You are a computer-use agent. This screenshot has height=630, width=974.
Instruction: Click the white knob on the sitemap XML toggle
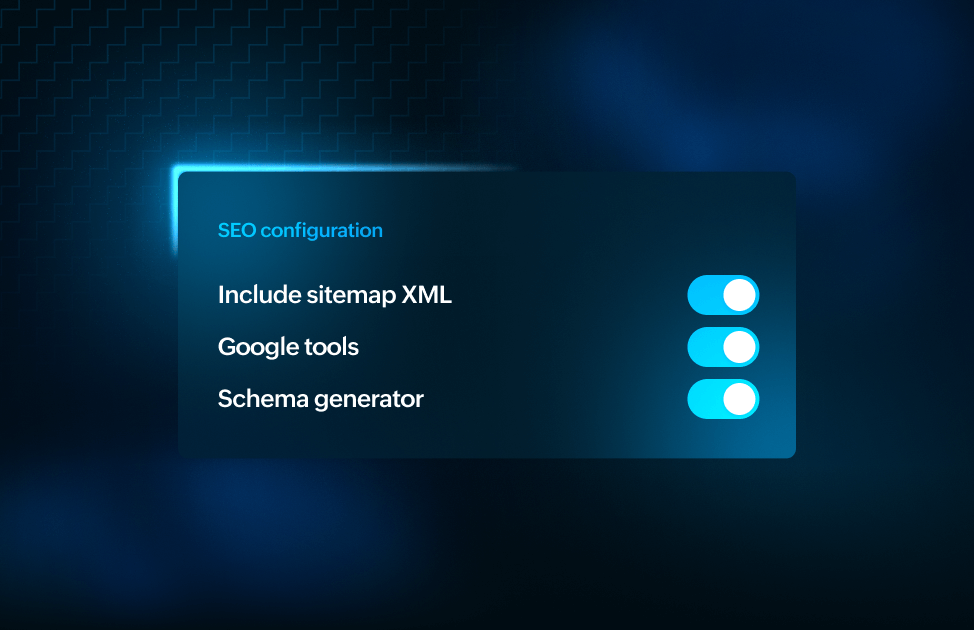pyautogui.click(x=739, y=295)
